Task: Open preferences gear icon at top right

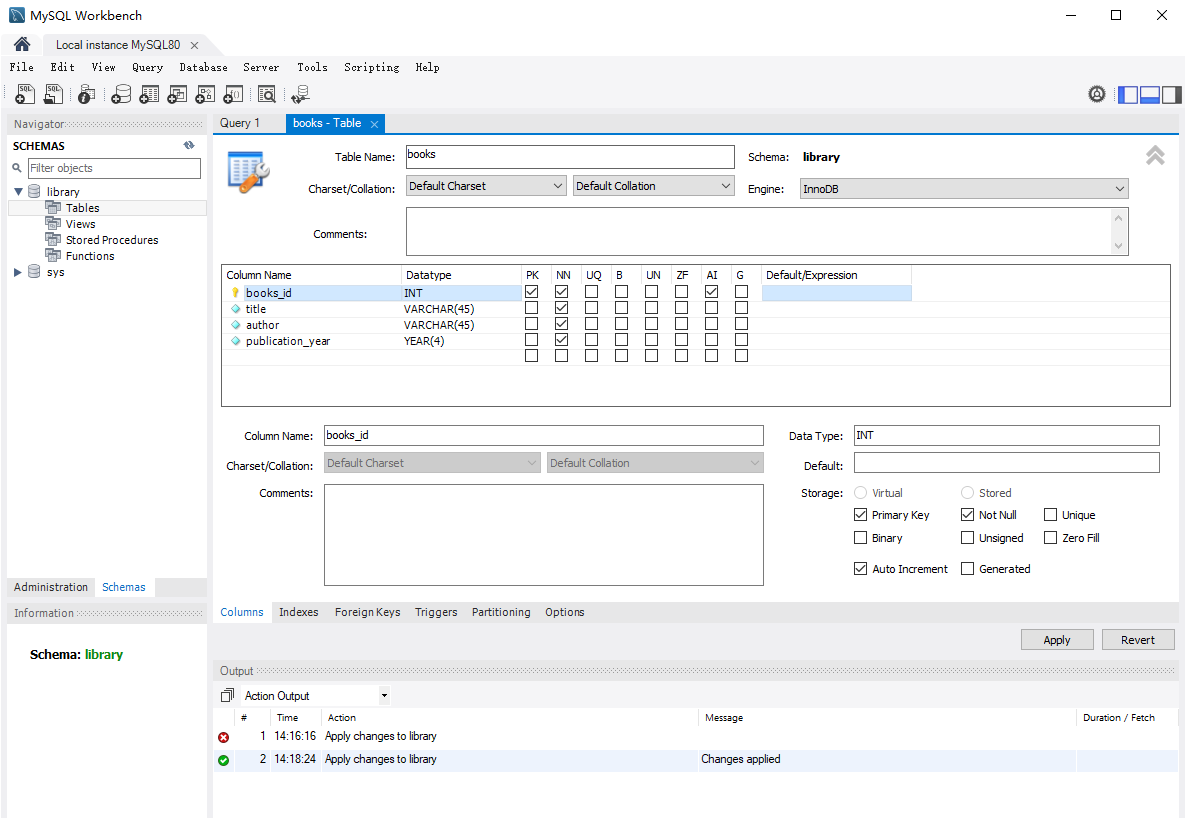Action: [1097, 94]
